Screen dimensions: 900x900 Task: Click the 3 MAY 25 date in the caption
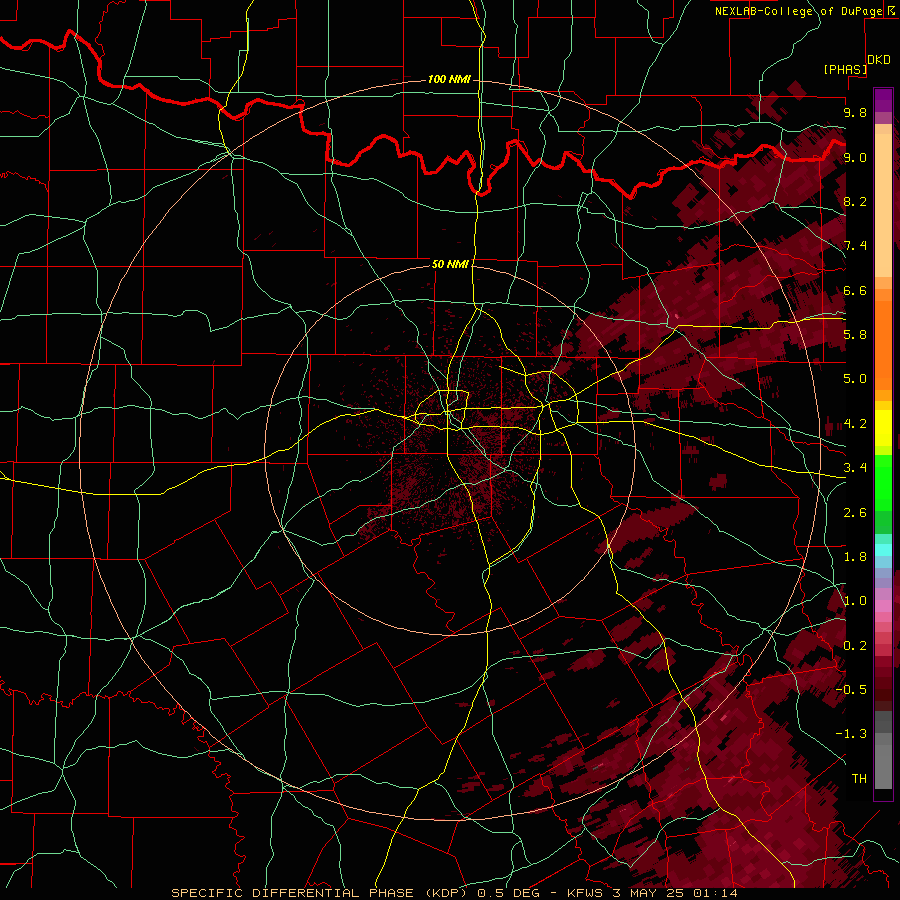pyautogui.click(x=651, y=893)
